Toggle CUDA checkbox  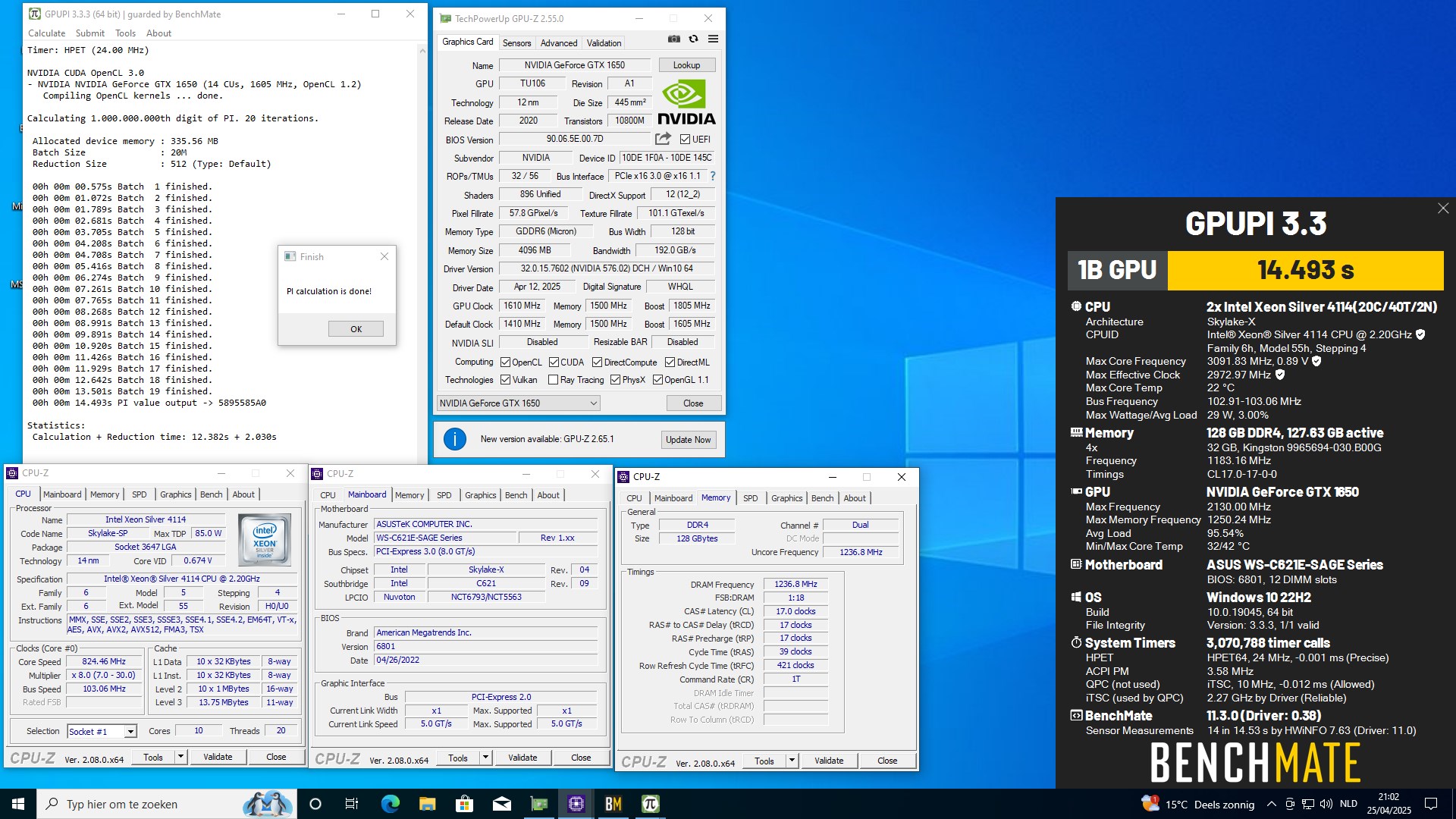click(x=554, y=362)
